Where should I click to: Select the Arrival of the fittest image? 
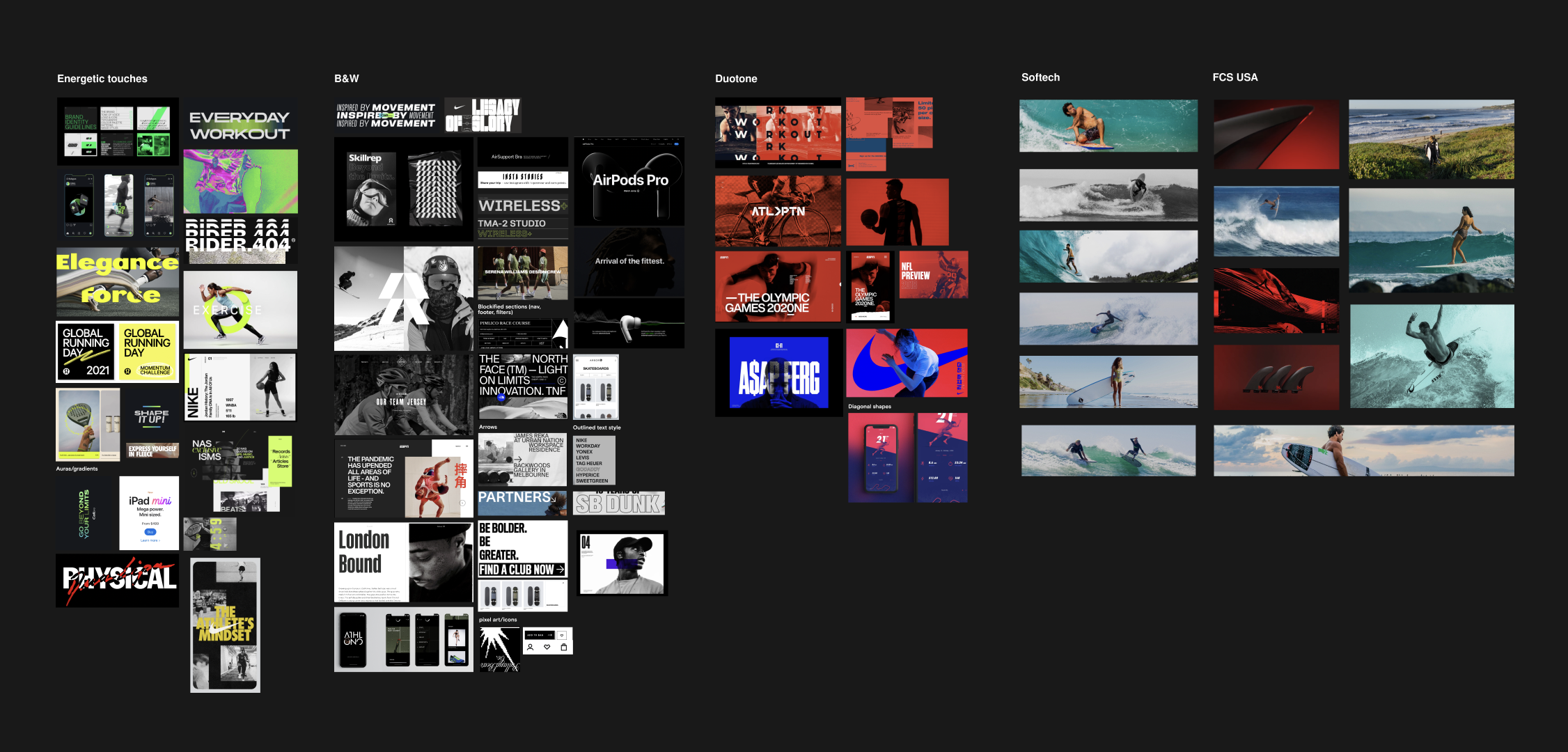pyautogui.click(x=629, y=263)
